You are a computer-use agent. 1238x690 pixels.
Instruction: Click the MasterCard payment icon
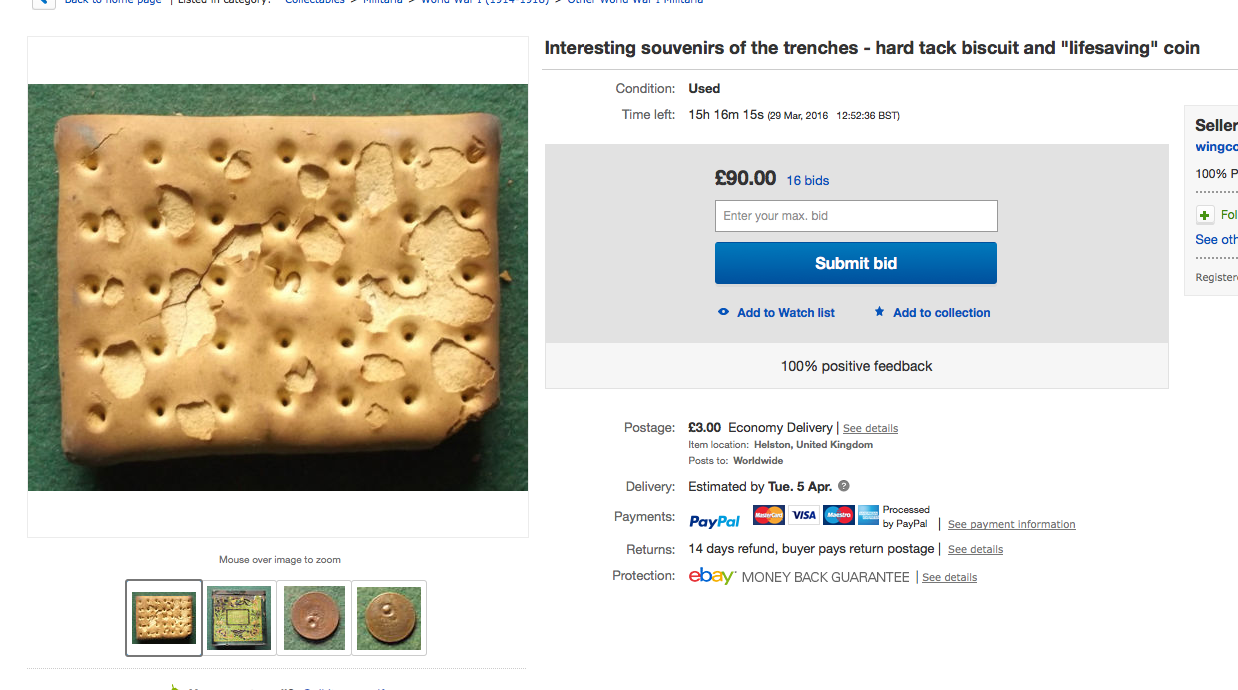point(768,515)
